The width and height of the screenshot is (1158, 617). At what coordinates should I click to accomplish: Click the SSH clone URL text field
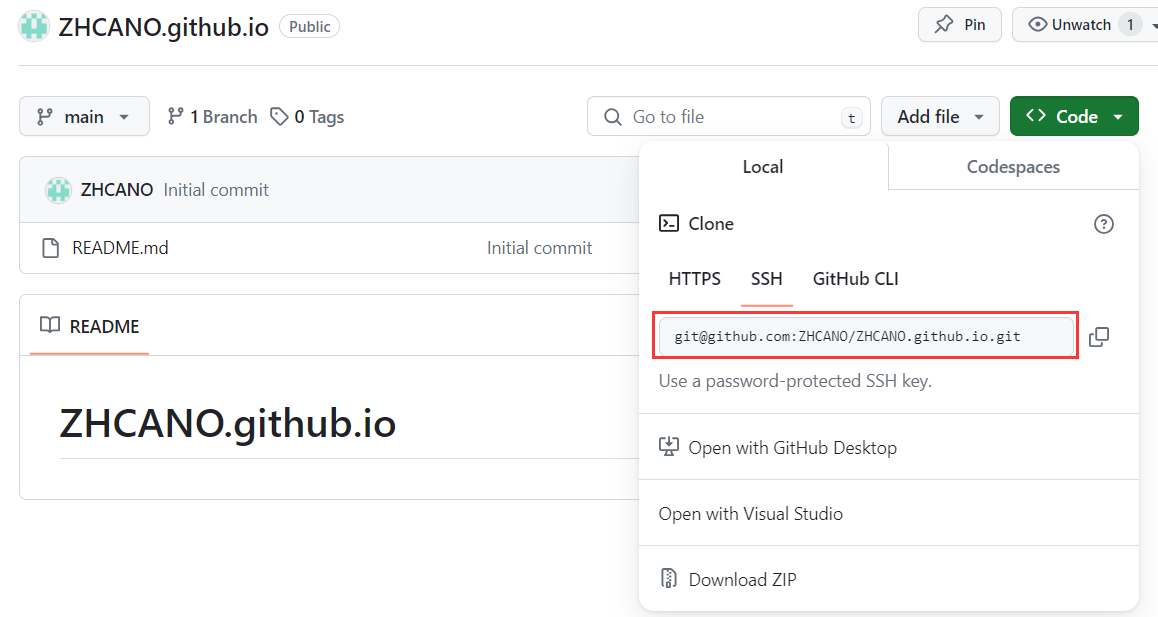click(x=866, y=336)
